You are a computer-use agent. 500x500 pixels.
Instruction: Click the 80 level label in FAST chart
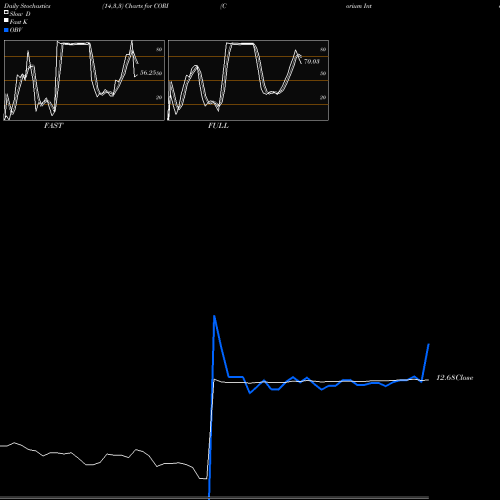point(159,49)
